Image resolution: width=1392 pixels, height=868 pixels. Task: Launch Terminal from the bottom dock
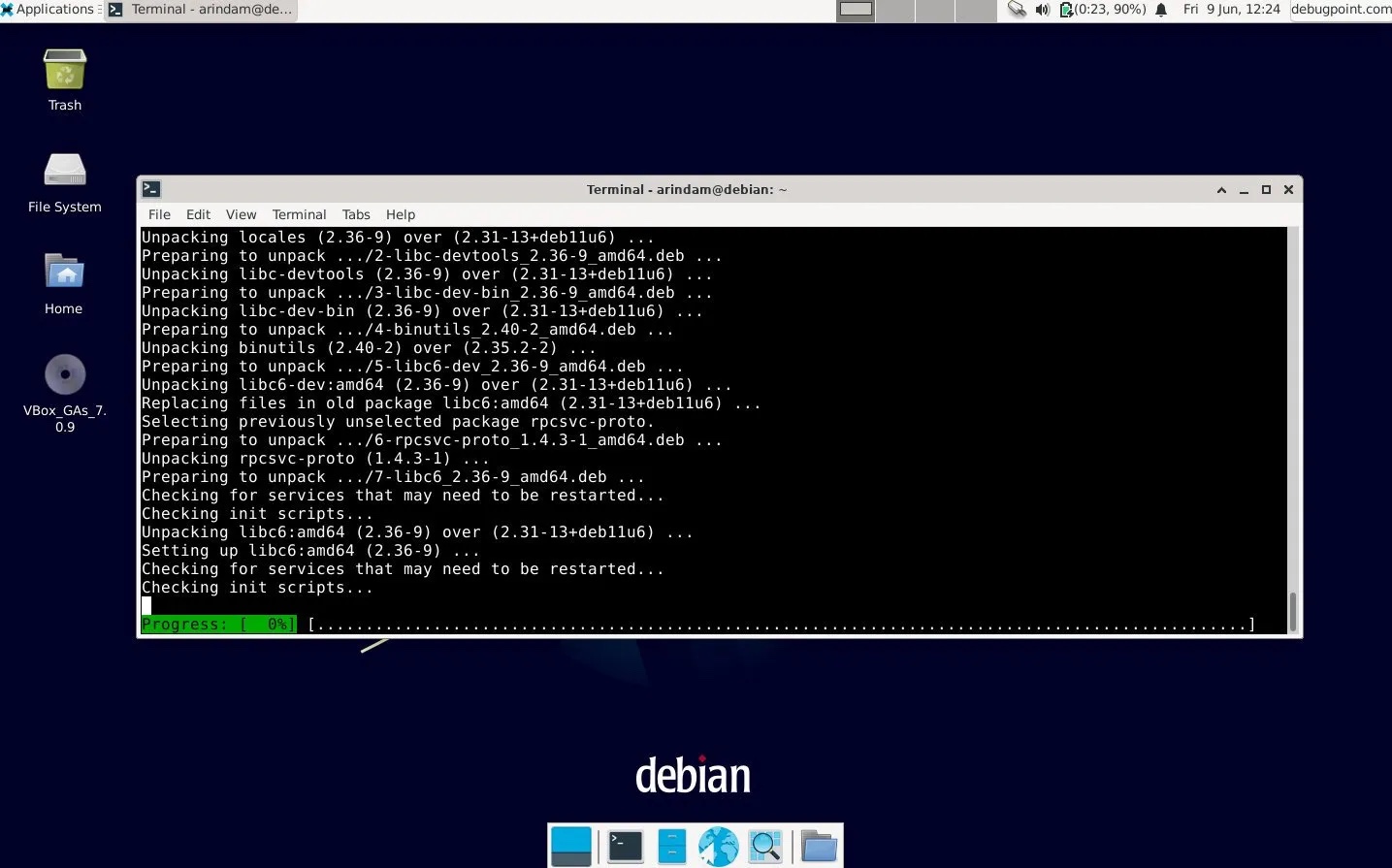point(622,845)
